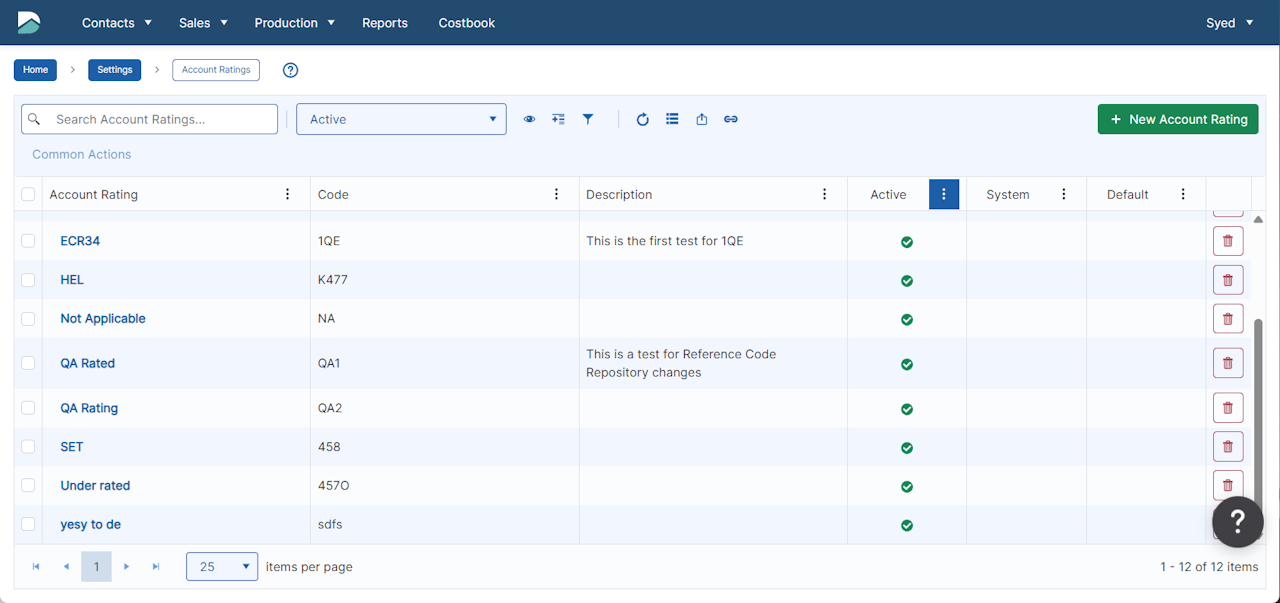Toggle the eye visibility icon in toolbar
The image size is (1280, 603).
[x=529, y=119]
